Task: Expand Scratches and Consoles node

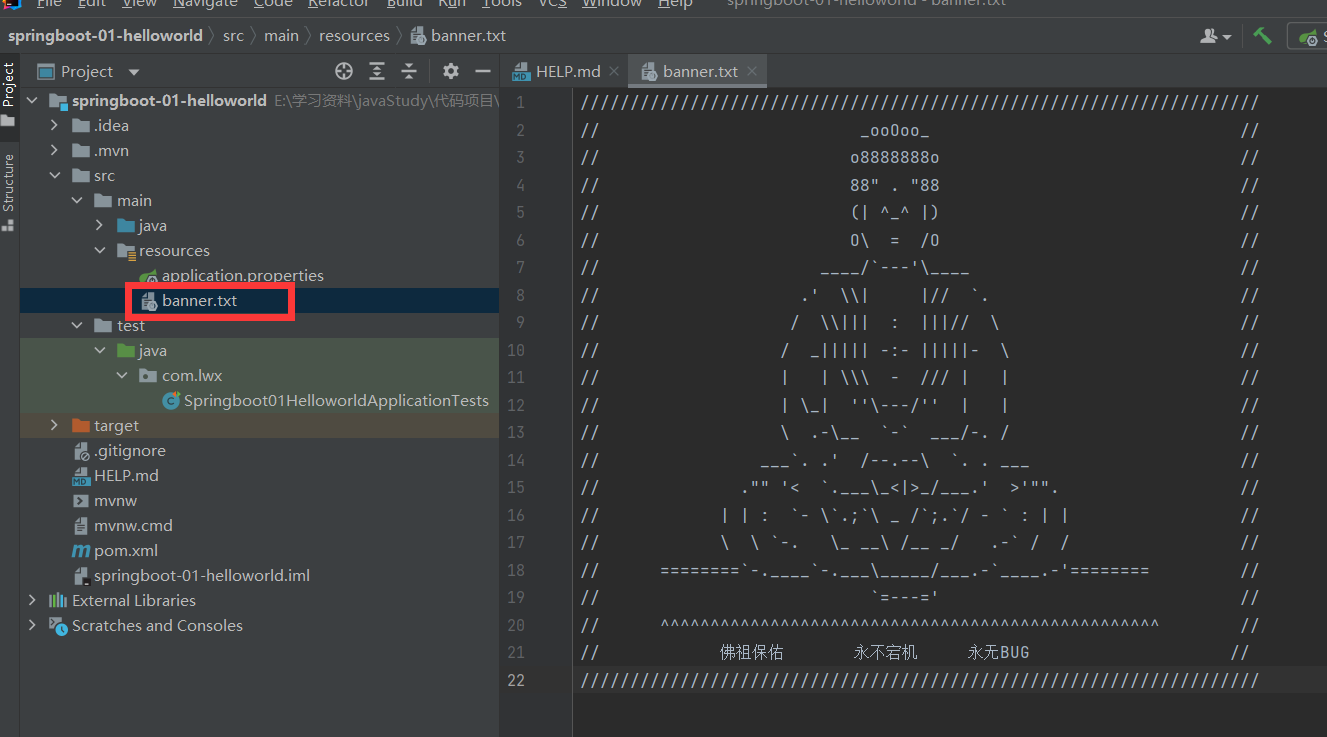Action: coord(33,626)
